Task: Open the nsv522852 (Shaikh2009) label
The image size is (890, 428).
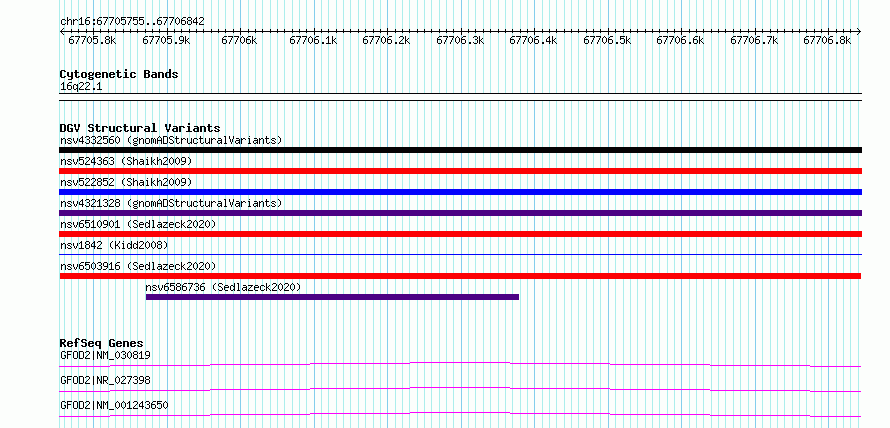Action: 126,182
